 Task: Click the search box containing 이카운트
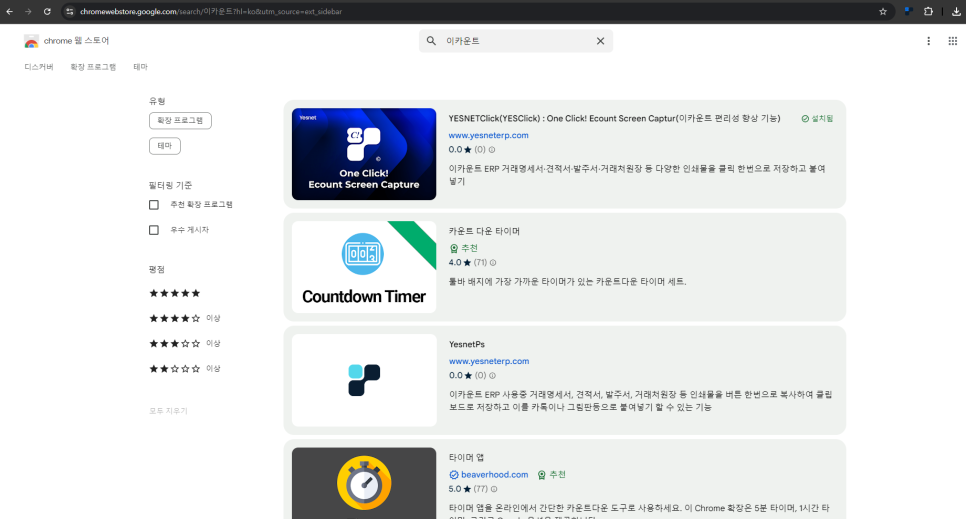coord(518,41)
